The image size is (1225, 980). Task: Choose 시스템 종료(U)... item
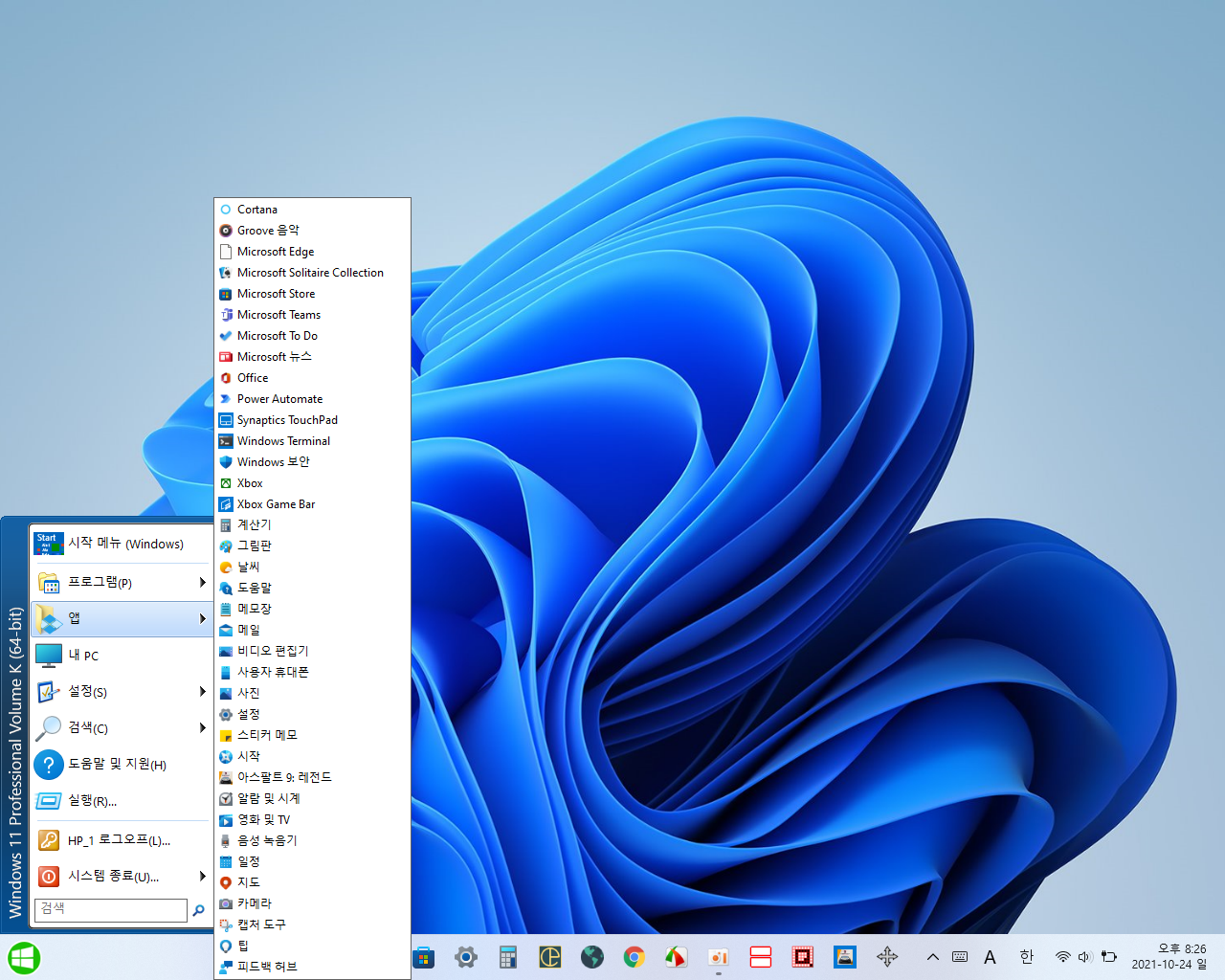point(122,877)
